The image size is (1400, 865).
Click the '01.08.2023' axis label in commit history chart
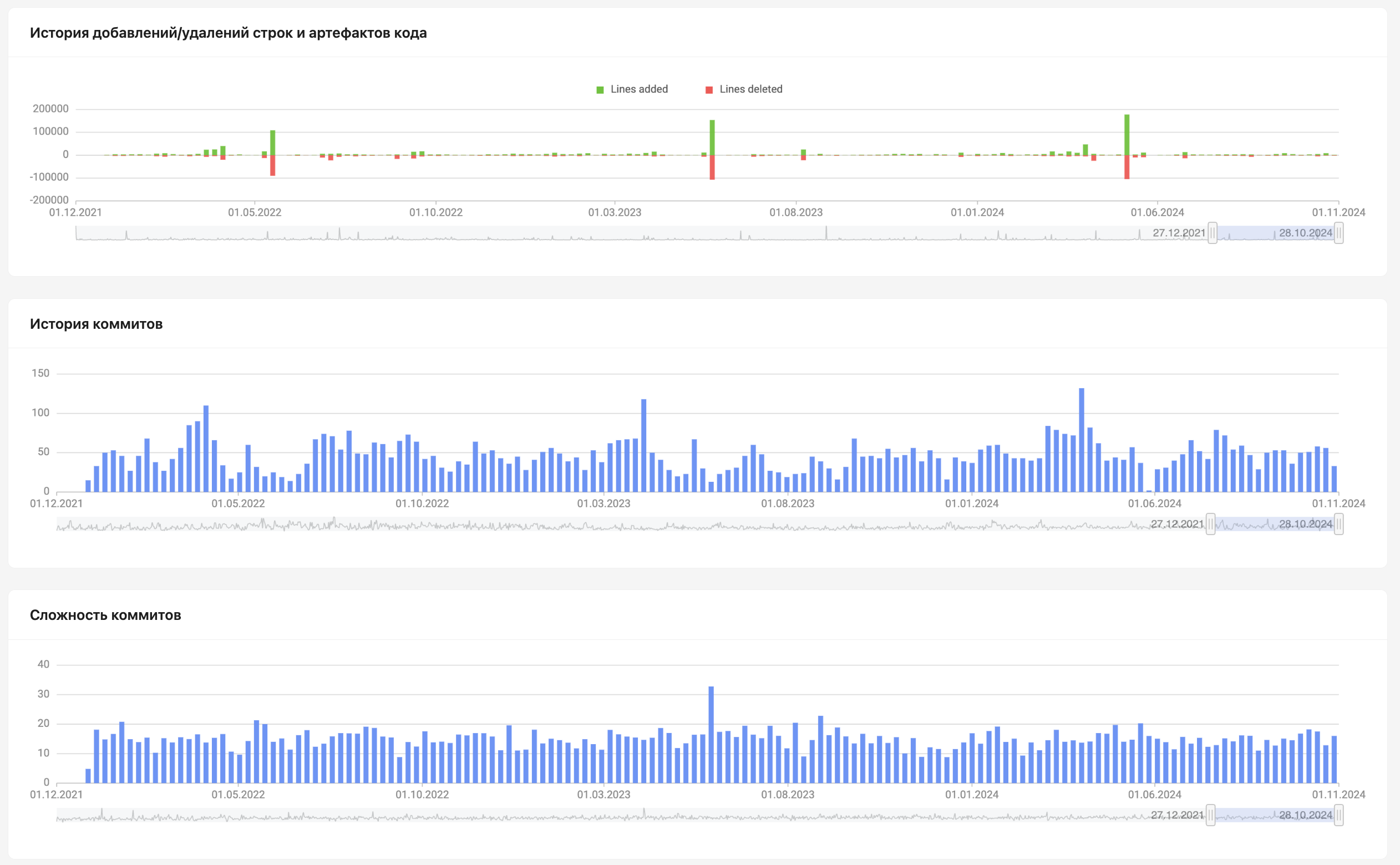tap(788, 504)
